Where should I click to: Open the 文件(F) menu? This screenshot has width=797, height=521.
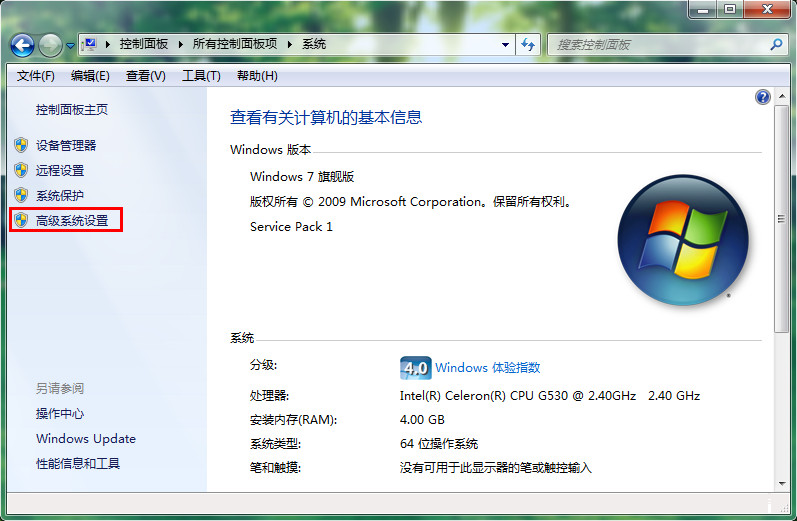[x=36, y=76]
